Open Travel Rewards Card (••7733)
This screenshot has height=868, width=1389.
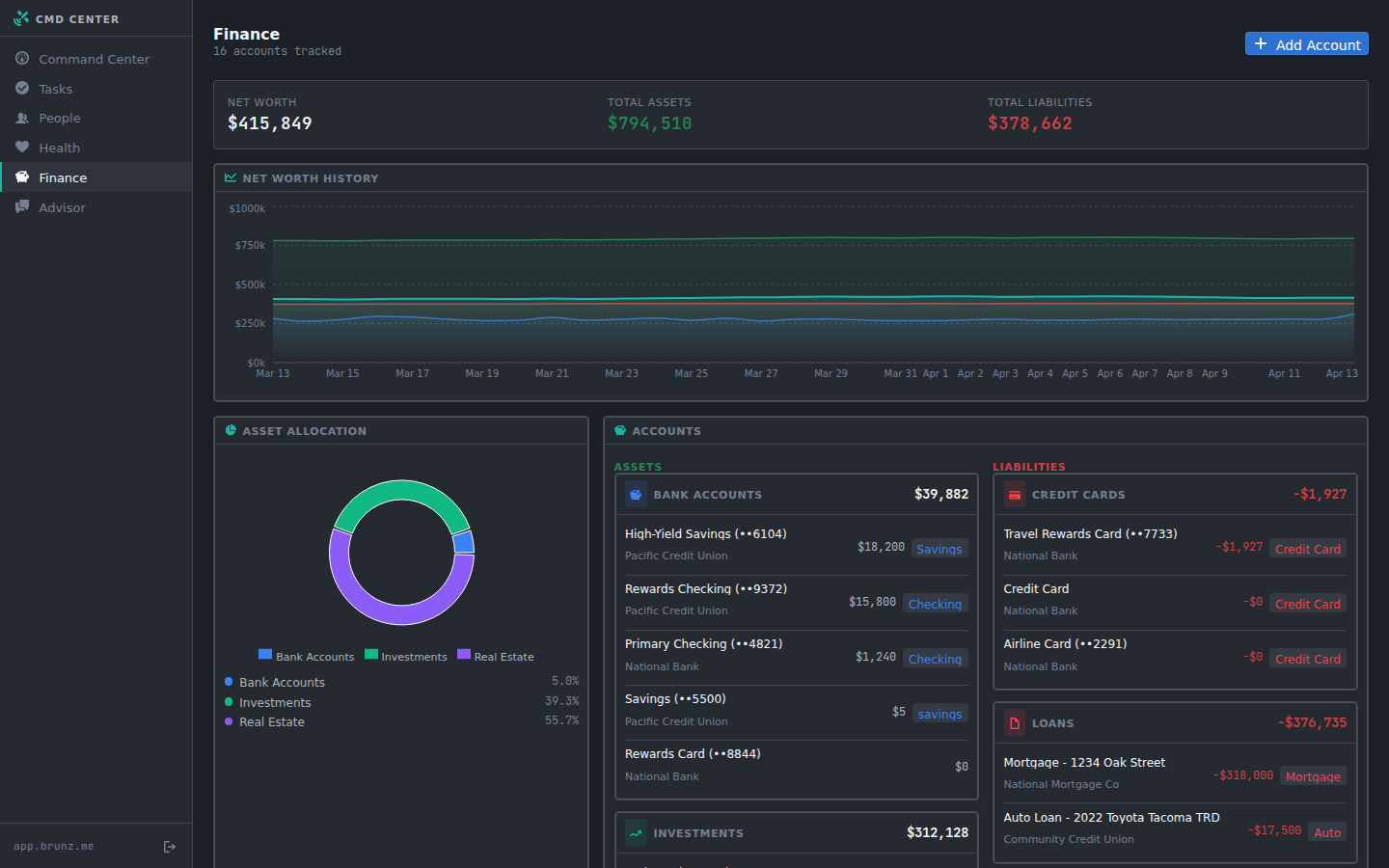tap(1175, 547)
